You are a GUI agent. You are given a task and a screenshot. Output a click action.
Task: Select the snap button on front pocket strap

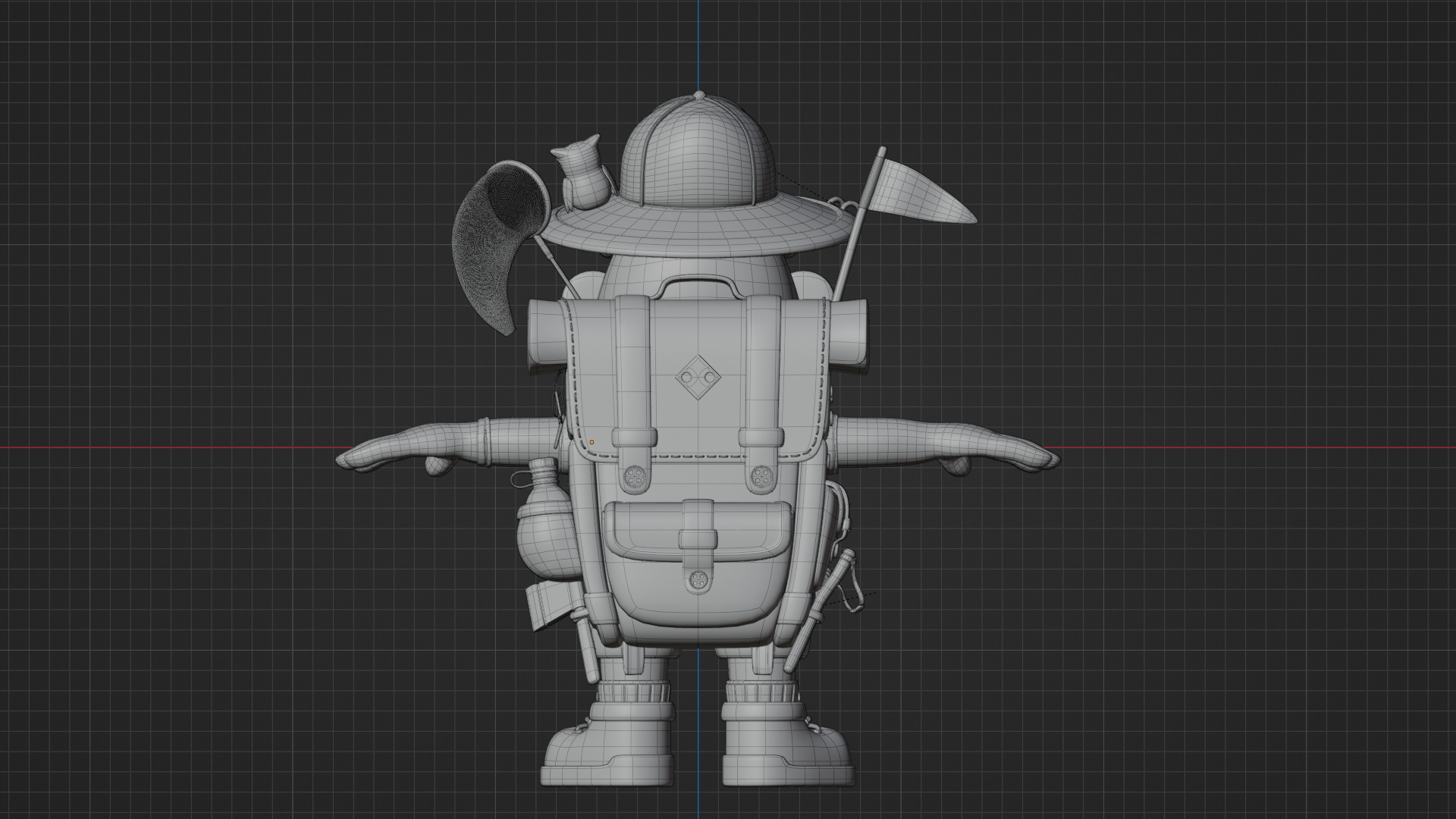698,580
